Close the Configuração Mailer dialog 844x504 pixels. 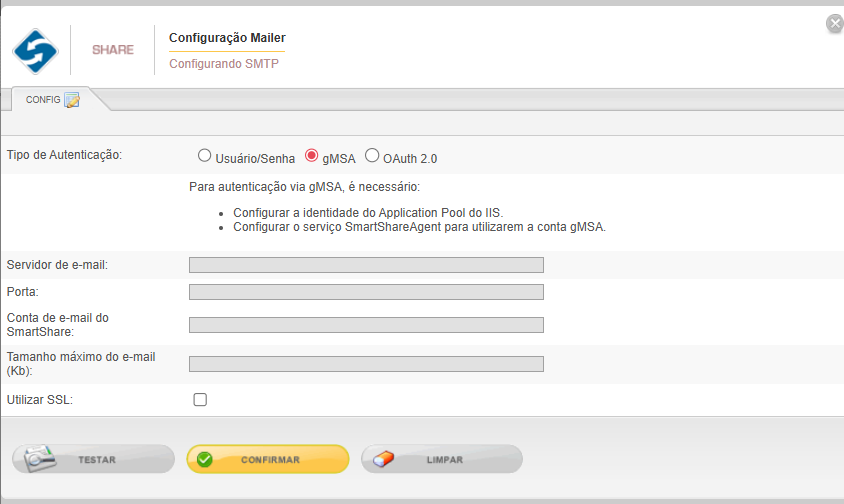tap(834, 24)
